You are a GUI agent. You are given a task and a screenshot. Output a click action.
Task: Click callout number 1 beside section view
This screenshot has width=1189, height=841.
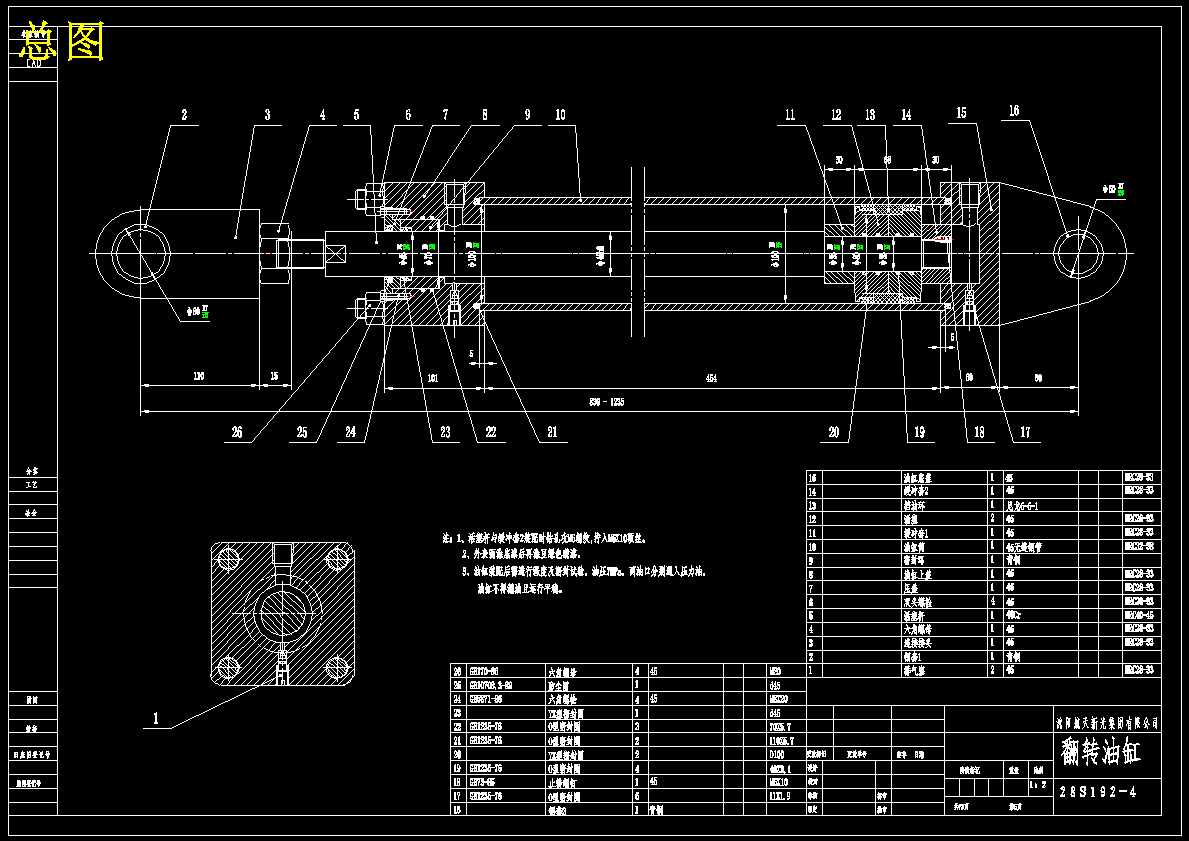click(x=156, y=718)
